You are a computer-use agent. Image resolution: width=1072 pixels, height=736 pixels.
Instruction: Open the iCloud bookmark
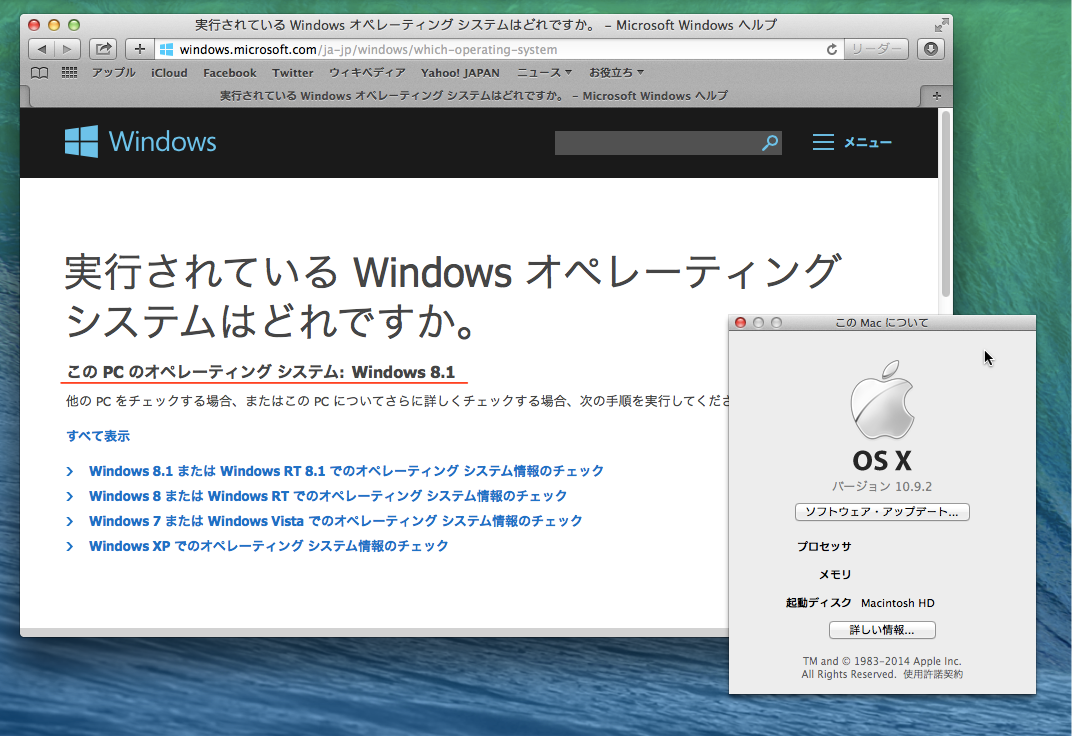pos(169,72)
